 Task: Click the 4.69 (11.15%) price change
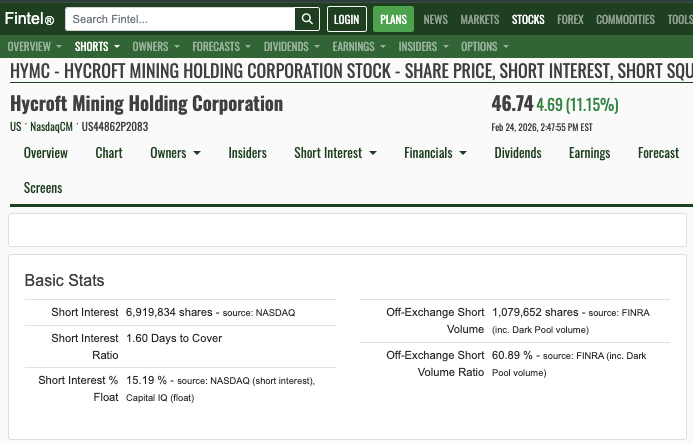pos(577,105)
